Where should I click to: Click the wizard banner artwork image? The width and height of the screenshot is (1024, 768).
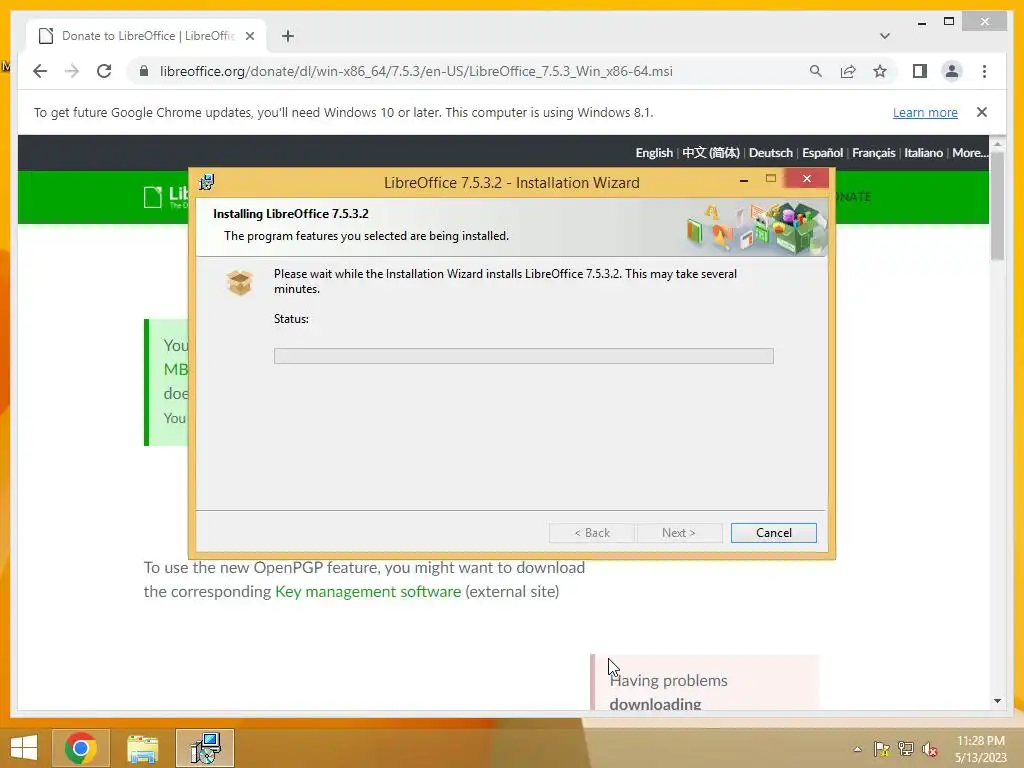coord(756,228)
